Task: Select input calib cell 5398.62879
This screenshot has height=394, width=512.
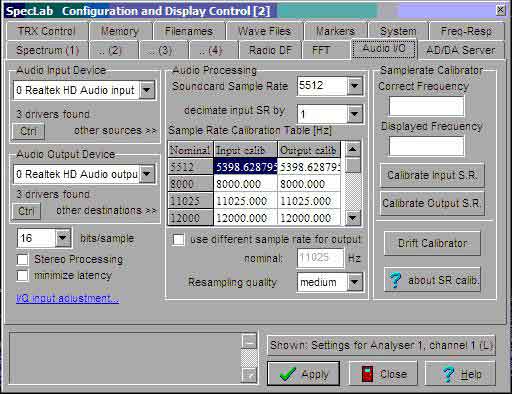Action: (x=245, y=166)
